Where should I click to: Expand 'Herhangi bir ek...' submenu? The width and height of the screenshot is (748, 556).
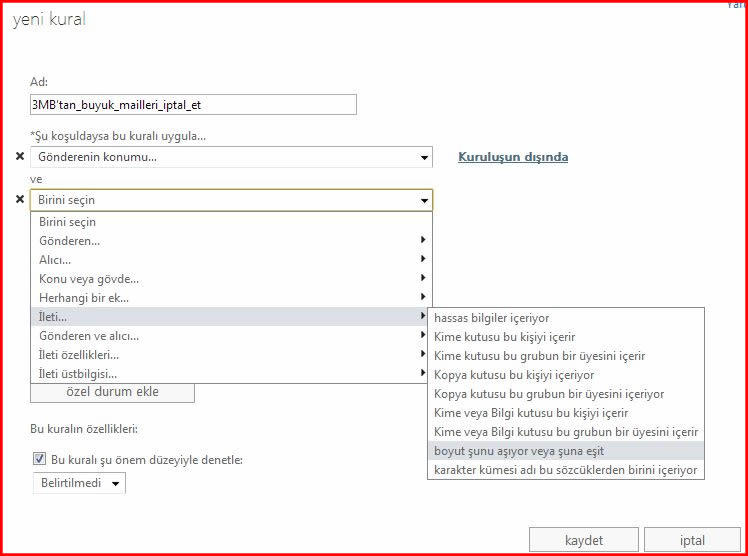232,297
